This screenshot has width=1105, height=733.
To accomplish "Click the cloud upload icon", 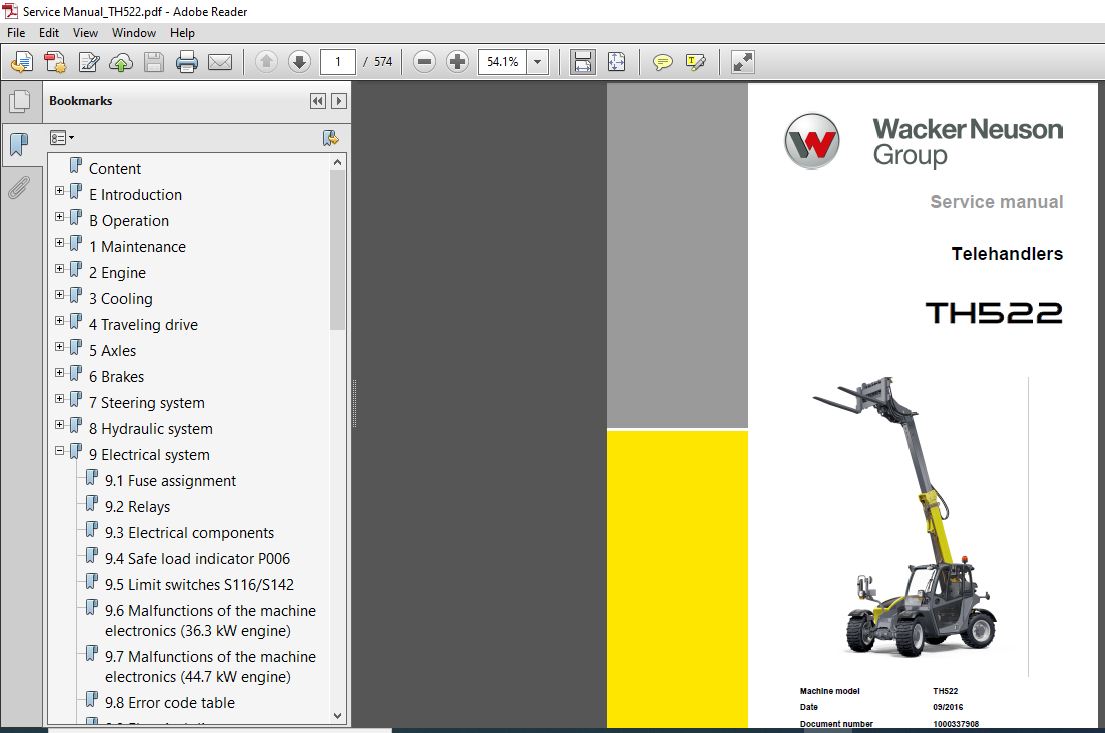I will 121,62.
